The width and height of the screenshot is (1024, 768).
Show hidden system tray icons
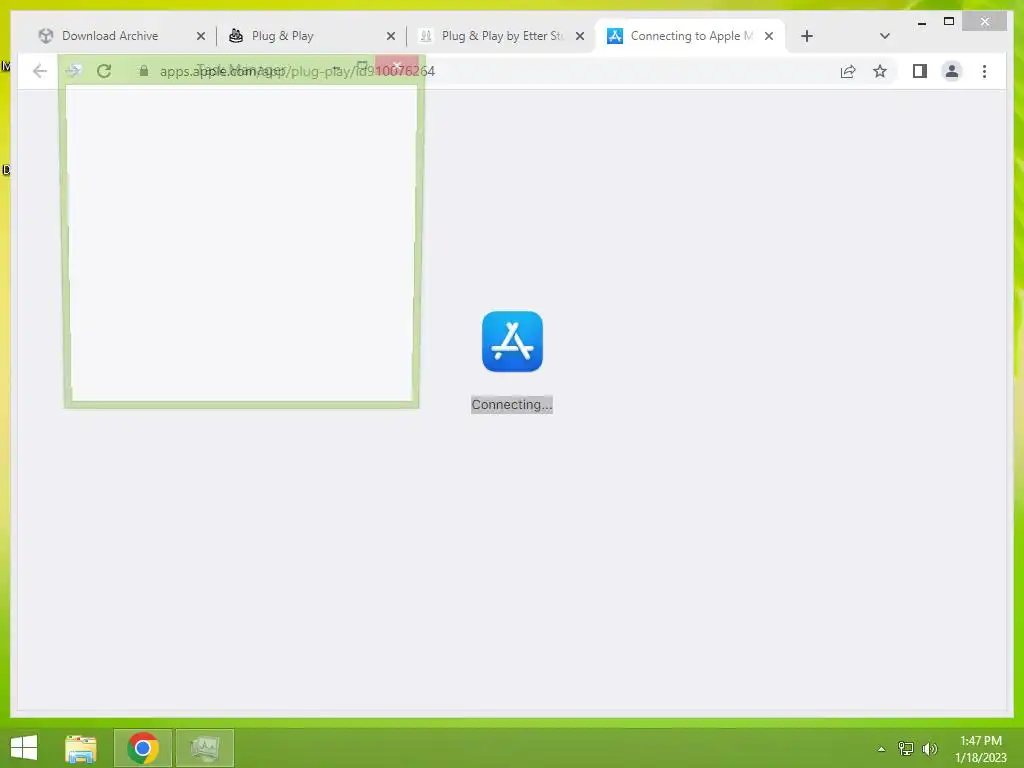pos(881,749)
